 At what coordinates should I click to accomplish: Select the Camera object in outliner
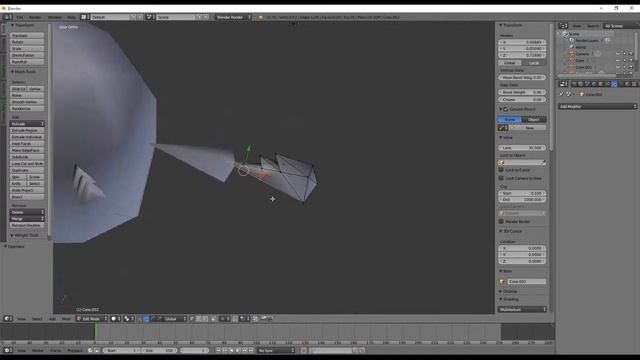click(582, 54)
